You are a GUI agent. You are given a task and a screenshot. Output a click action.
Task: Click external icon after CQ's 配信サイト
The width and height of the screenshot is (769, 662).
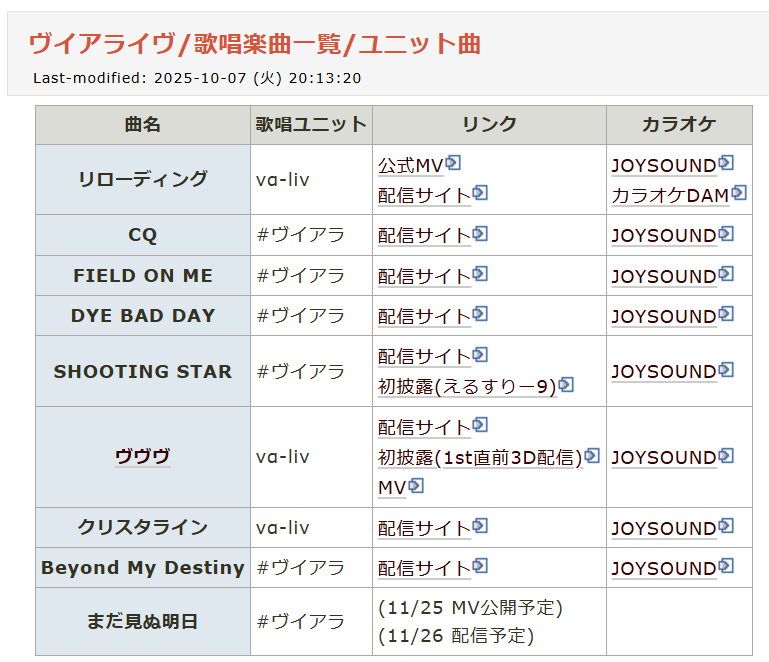tap(480, 234)
